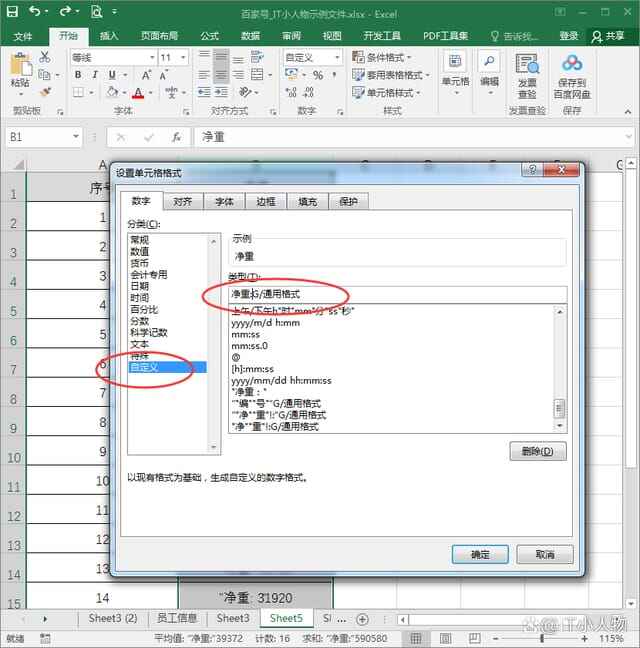Toggle Italic formatting
This screenshot has height=648, width=640.
(95, 75)
